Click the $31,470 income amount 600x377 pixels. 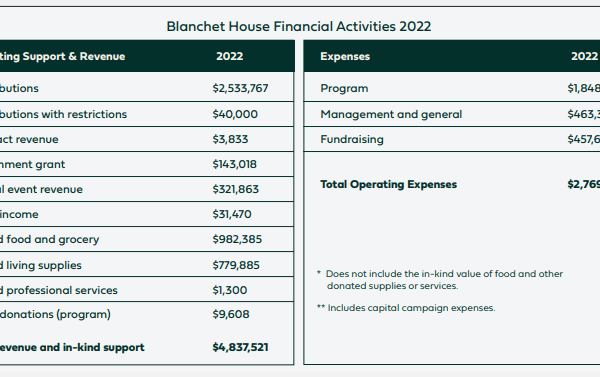(232, 214)
